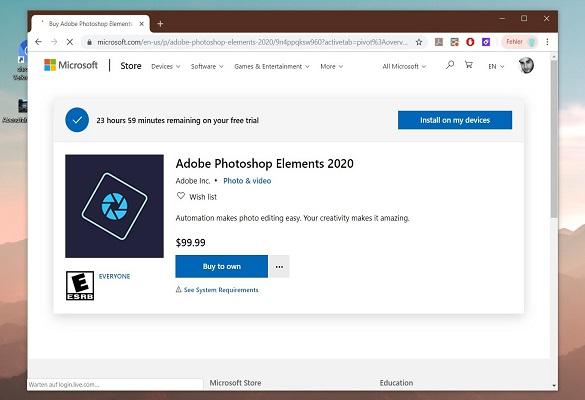585x400 pixels.
Task: Click the blue checkmark trial icon
Action: pos(77,120)
